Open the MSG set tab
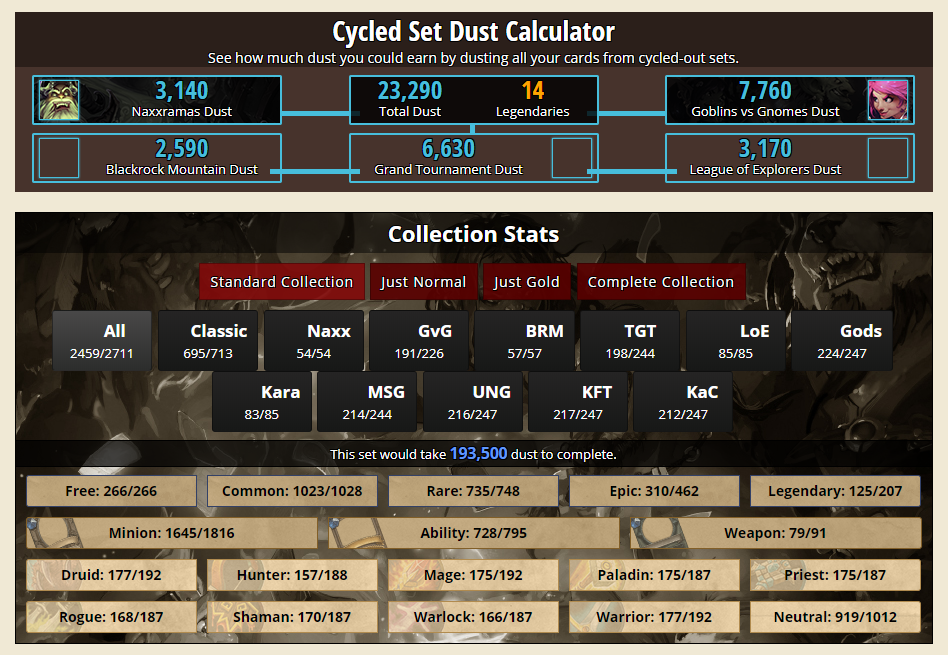Image resolution: width=948 pixels, height=655 pixels. (x=367, y=402)
